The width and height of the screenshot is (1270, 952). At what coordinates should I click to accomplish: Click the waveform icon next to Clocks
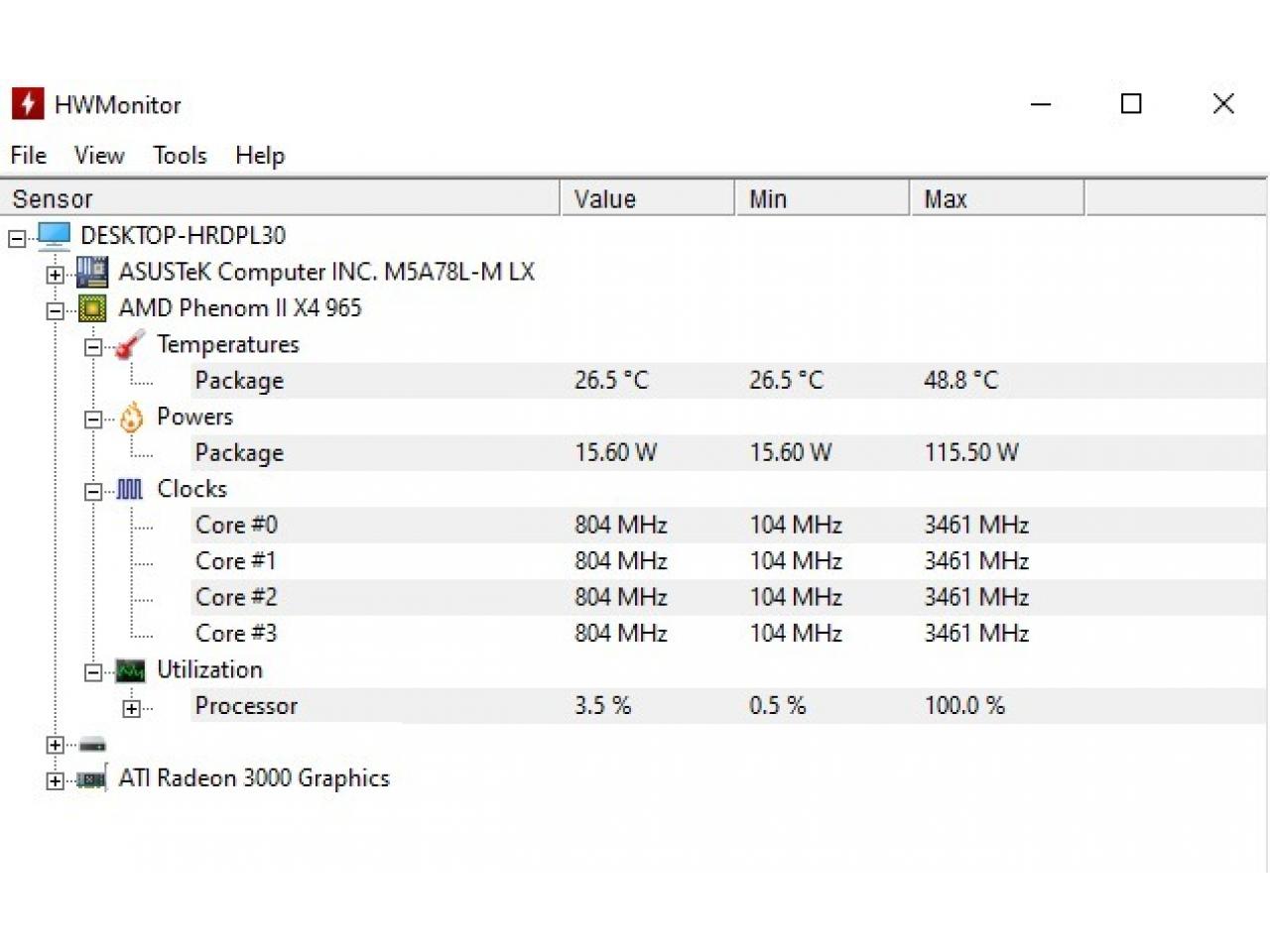coord(130,489)
